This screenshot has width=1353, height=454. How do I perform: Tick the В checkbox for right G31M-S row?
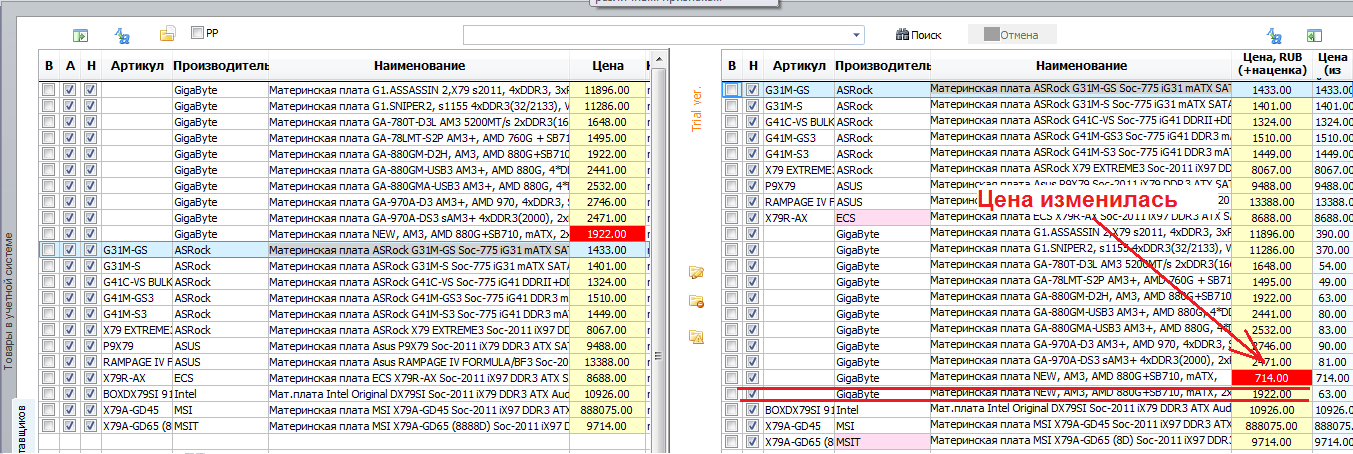tap(732, 105)
